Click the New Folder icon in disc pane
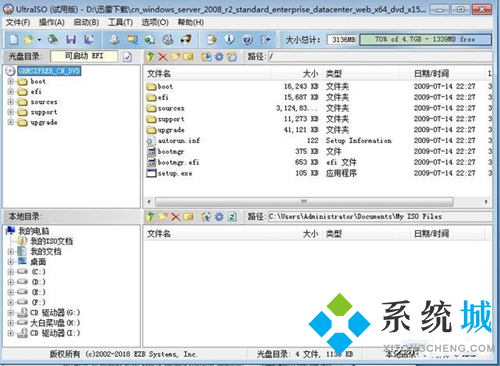Image resolution: width=500 pixels, height=366 pixels. point(176,57)
